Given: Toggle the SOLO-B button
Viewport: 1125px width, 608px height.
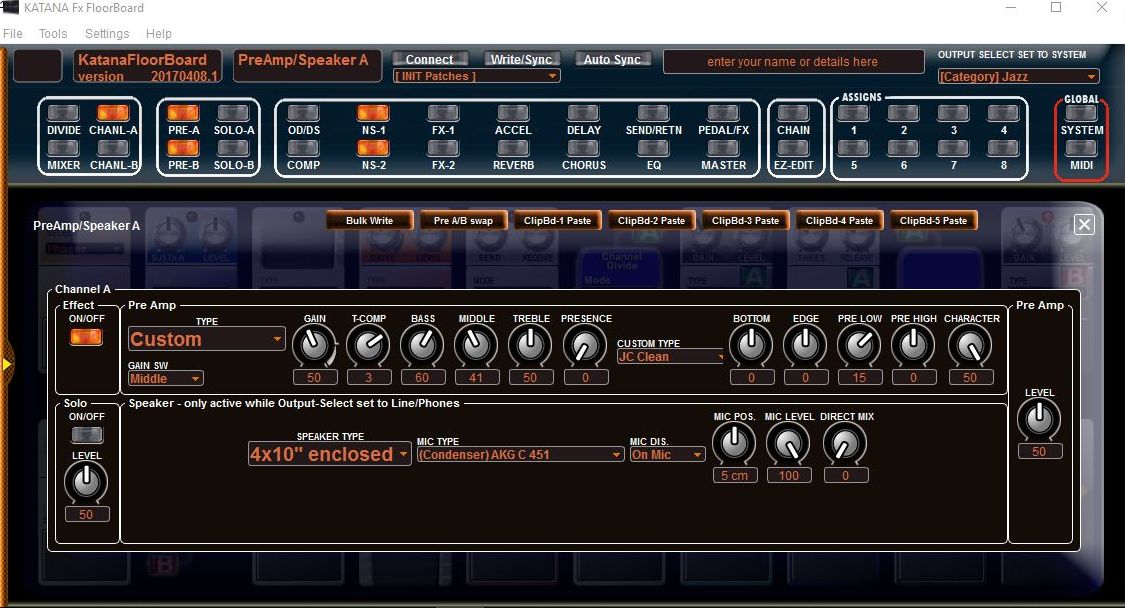Looking at the screenshot, I should (x=233, y=148).
